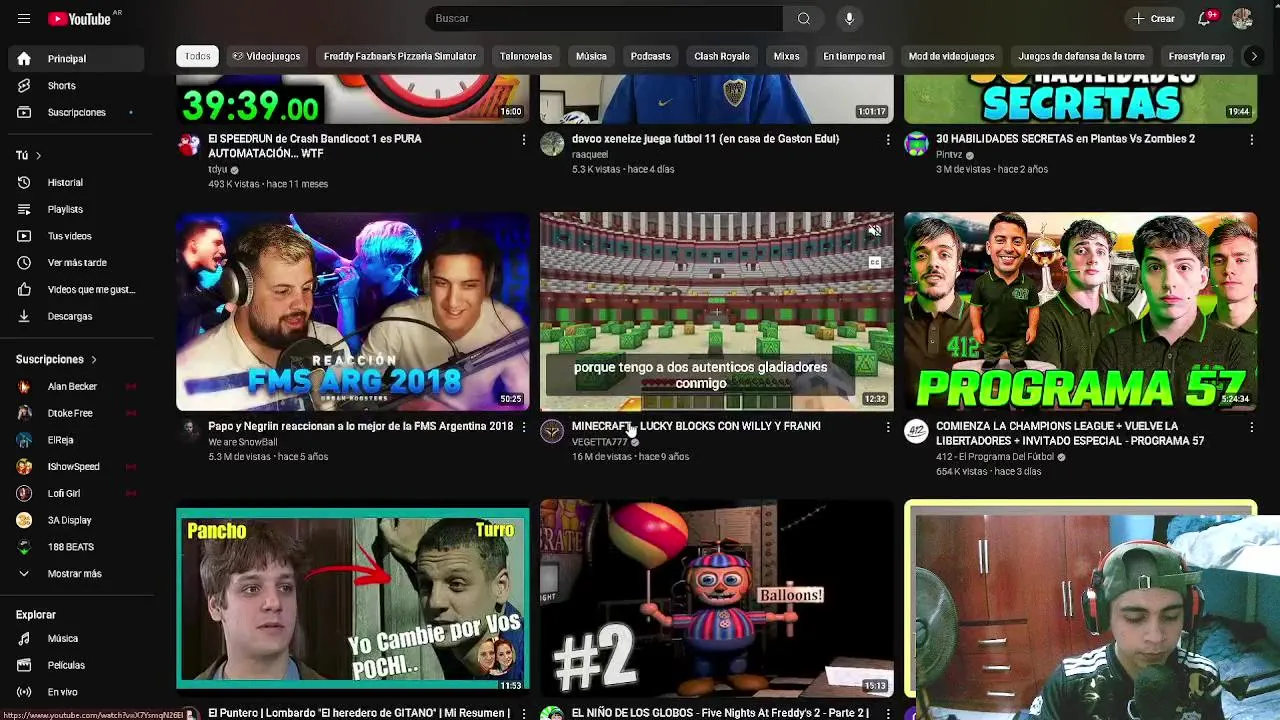
Task: Click the search magnifier button
Action: [x=804, y=18]
